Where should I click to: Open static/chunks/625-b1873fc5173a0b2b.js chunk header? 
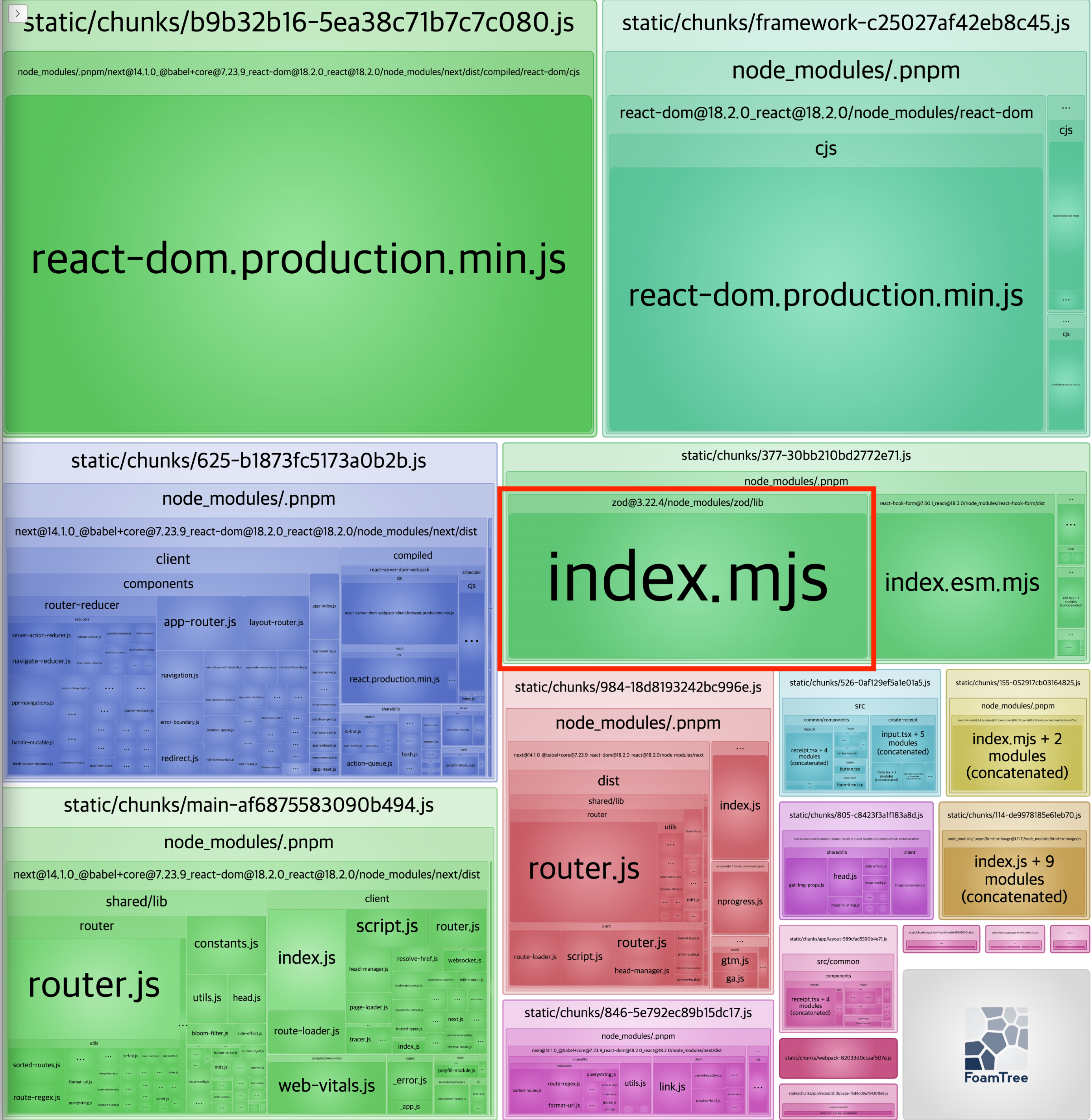(248, 461)
